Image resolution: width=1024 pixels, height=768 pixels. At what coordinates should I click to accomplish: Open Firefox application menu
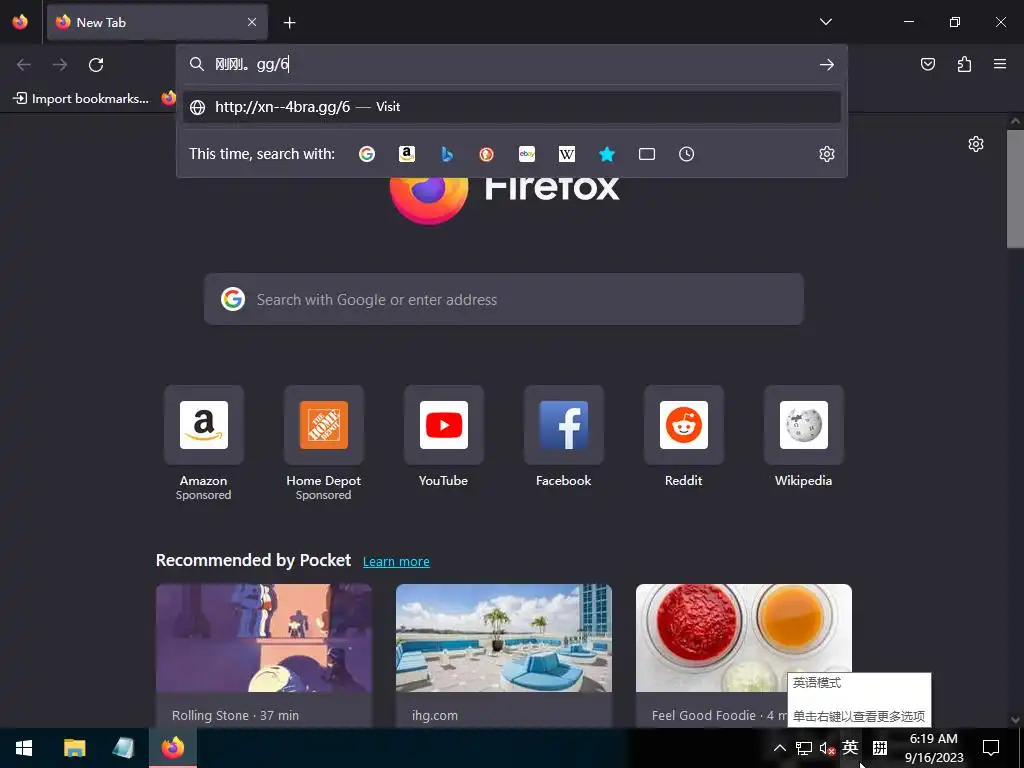click(1000, 64)
